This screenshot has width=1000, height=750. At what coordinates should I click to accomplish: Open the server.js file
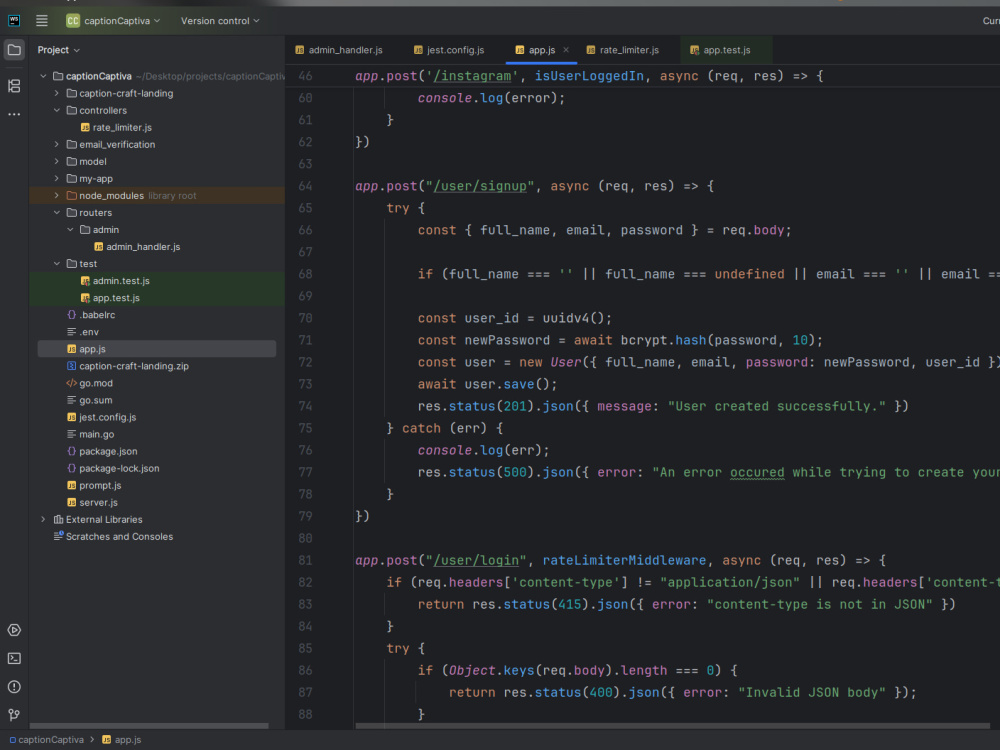pyautogui.click(x=98, y=503)
